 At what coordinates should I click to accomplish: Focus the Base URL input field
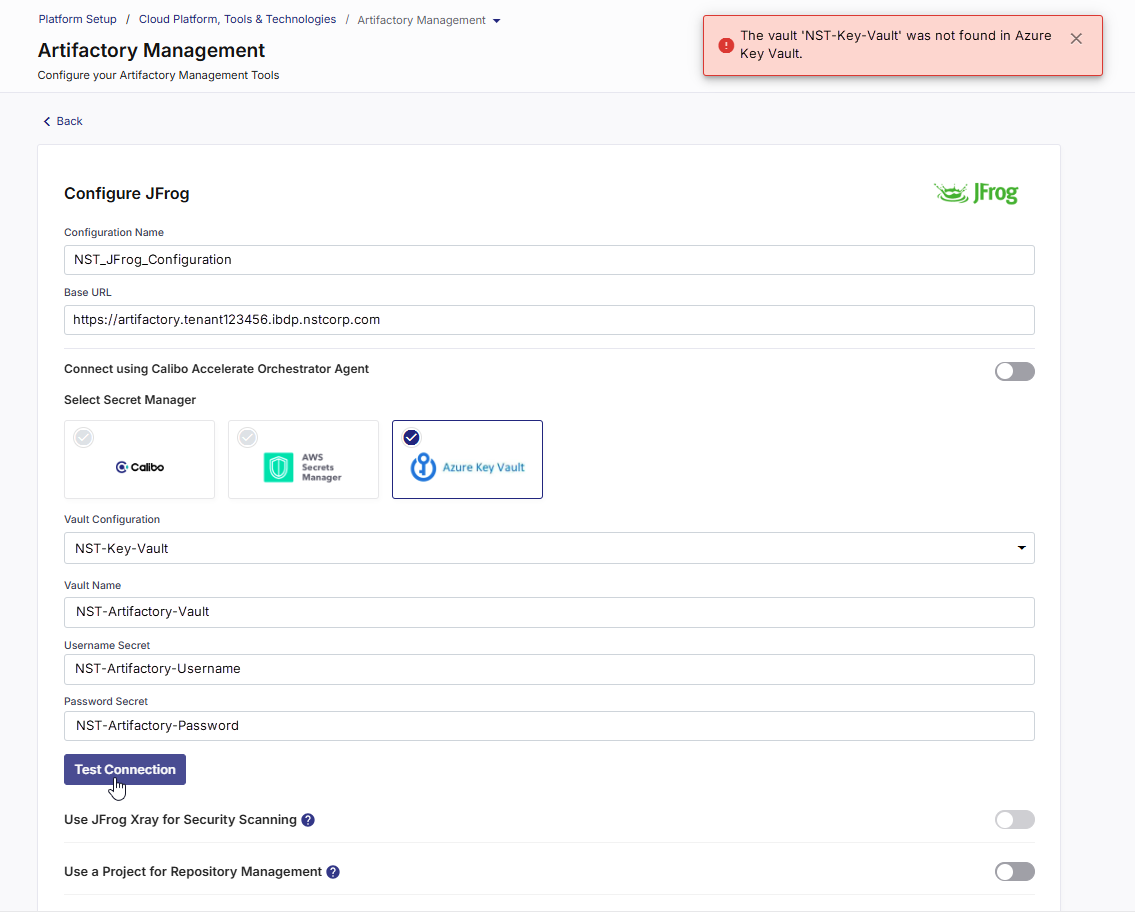pyautogui.click(x=548, y=320)
